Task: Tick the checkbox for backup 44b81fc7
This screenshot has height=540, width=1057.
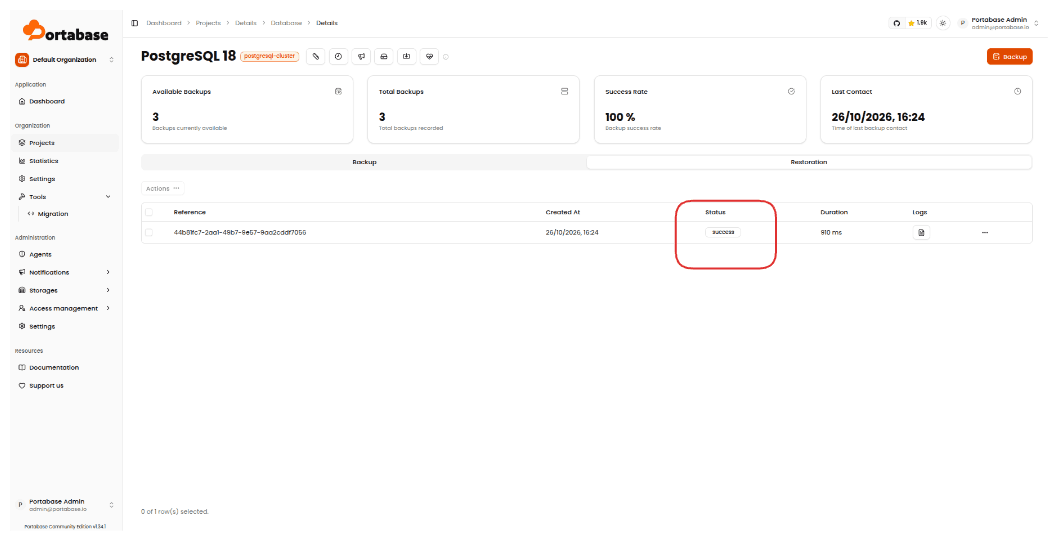Action: pyautogui.click(x=149, y=233)
